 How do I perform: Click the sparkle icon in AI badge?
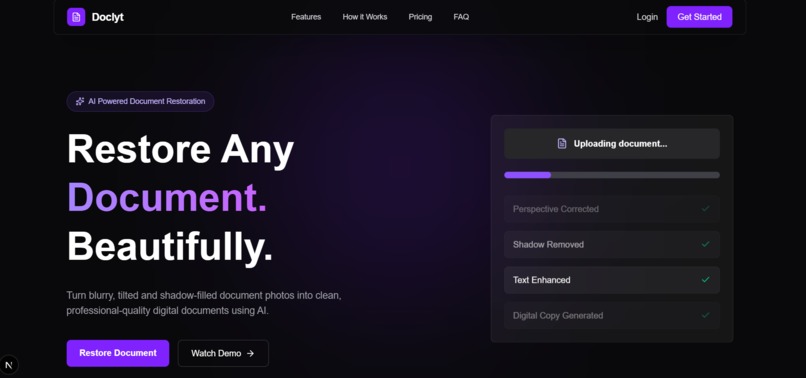(80, 101)
